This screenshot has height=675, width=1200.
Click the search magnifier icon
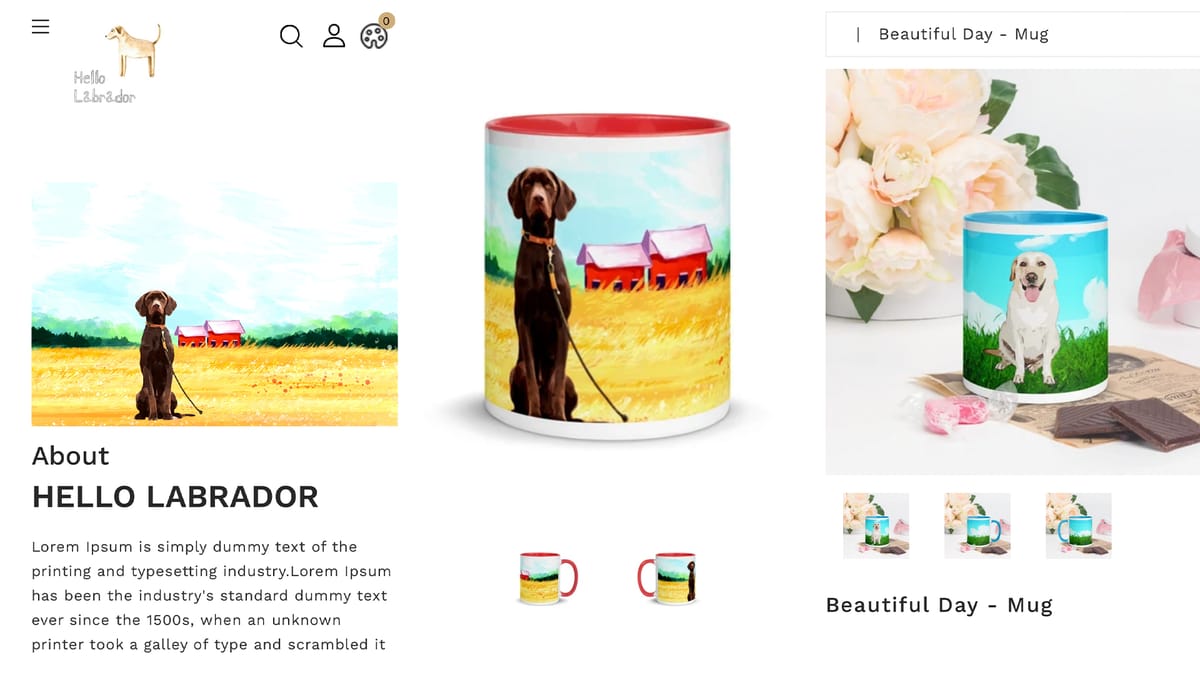[291, 36]
